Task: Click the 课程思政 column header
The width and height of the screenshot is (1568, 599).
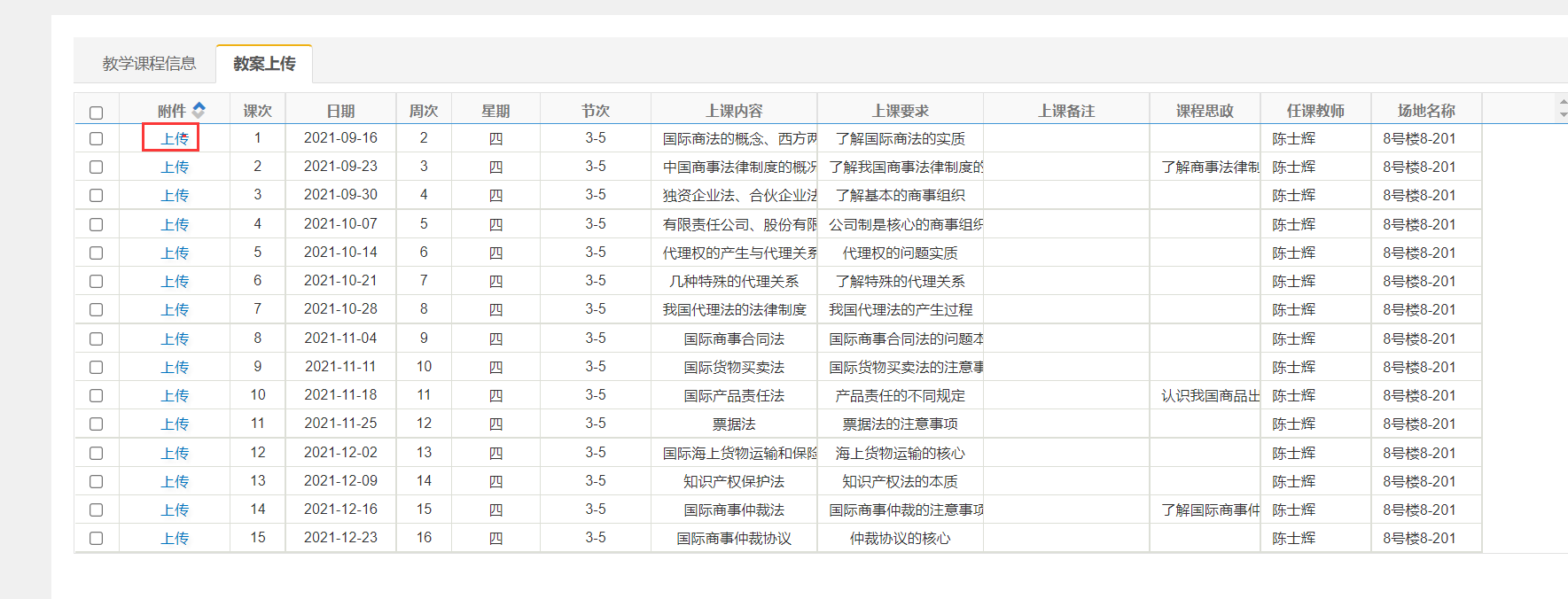Action: pyautogui.click(x=1205, y=111)
